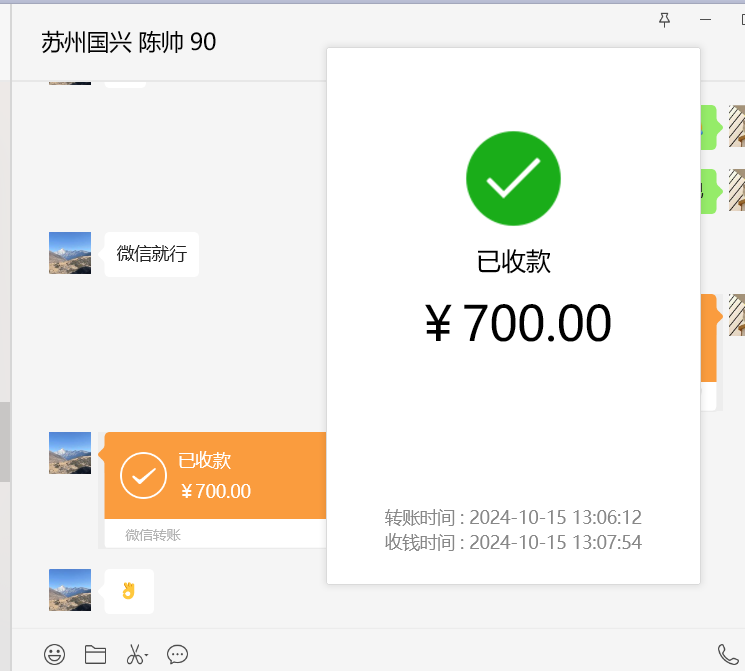The height and width of the screenshot is (671, 745).
Task: Click the 转账时间 timestamp line
Action: coord(513,518)
